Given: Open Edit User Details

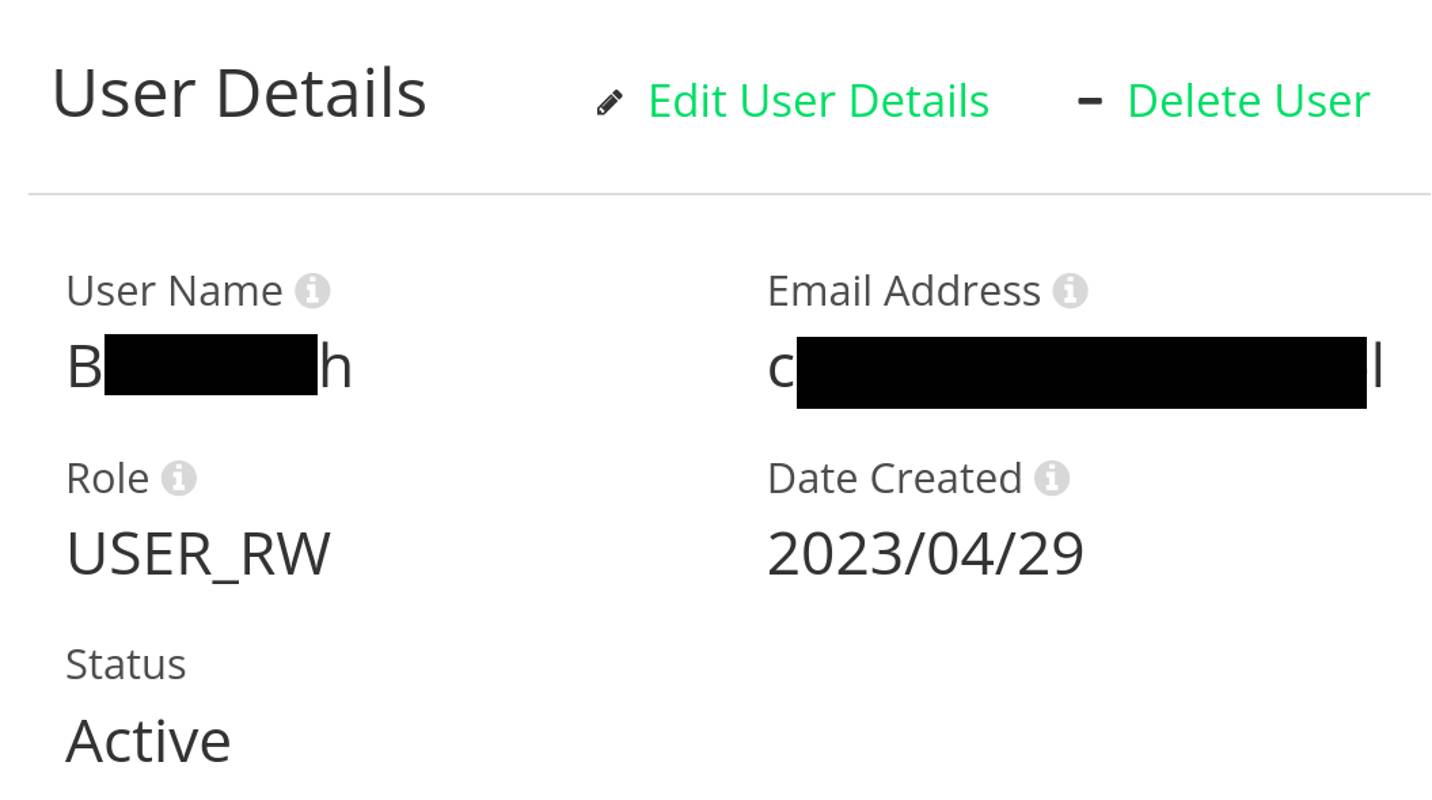Looking at the screenshot, I should [819, 101].
